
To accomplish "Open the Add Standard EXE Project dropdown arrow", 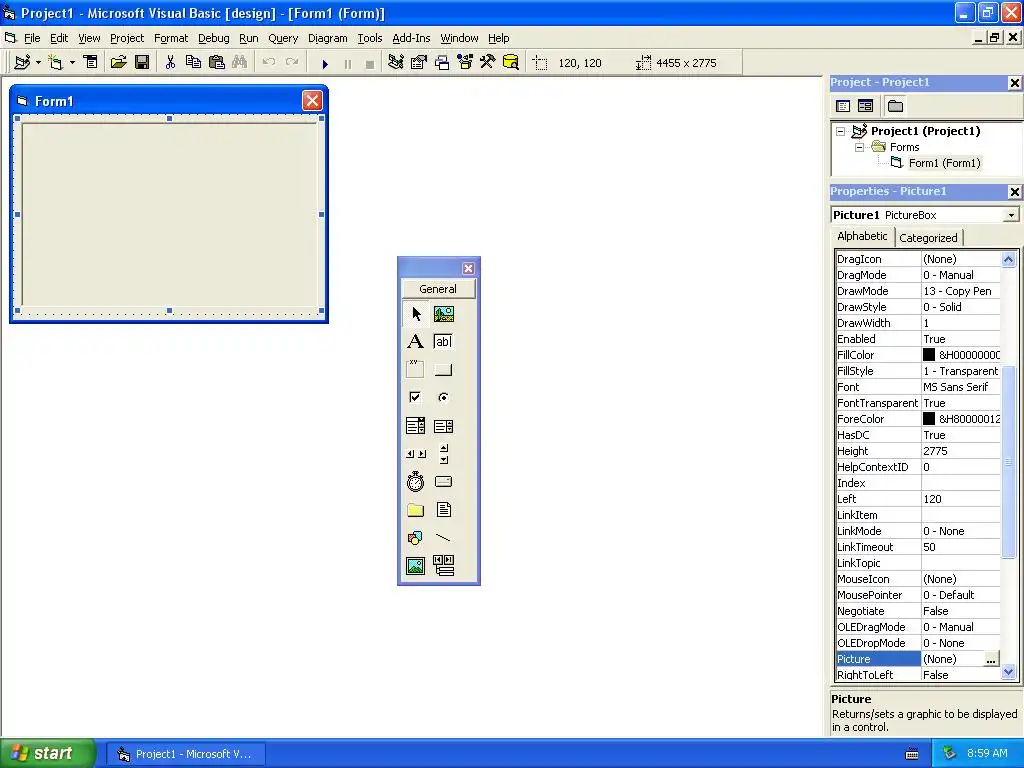I will pos(38,63).
